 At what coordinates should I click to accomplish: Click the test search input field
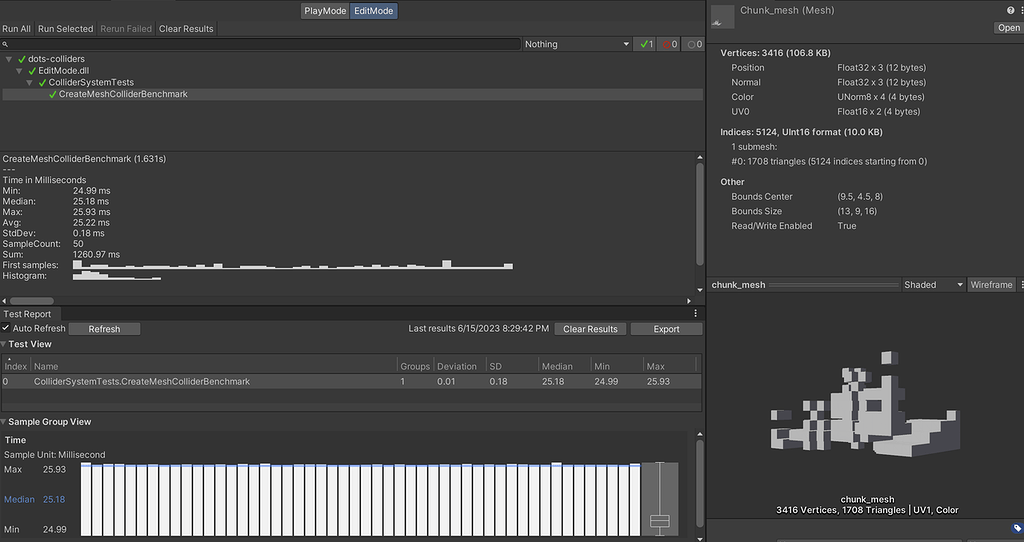point(260,44)
